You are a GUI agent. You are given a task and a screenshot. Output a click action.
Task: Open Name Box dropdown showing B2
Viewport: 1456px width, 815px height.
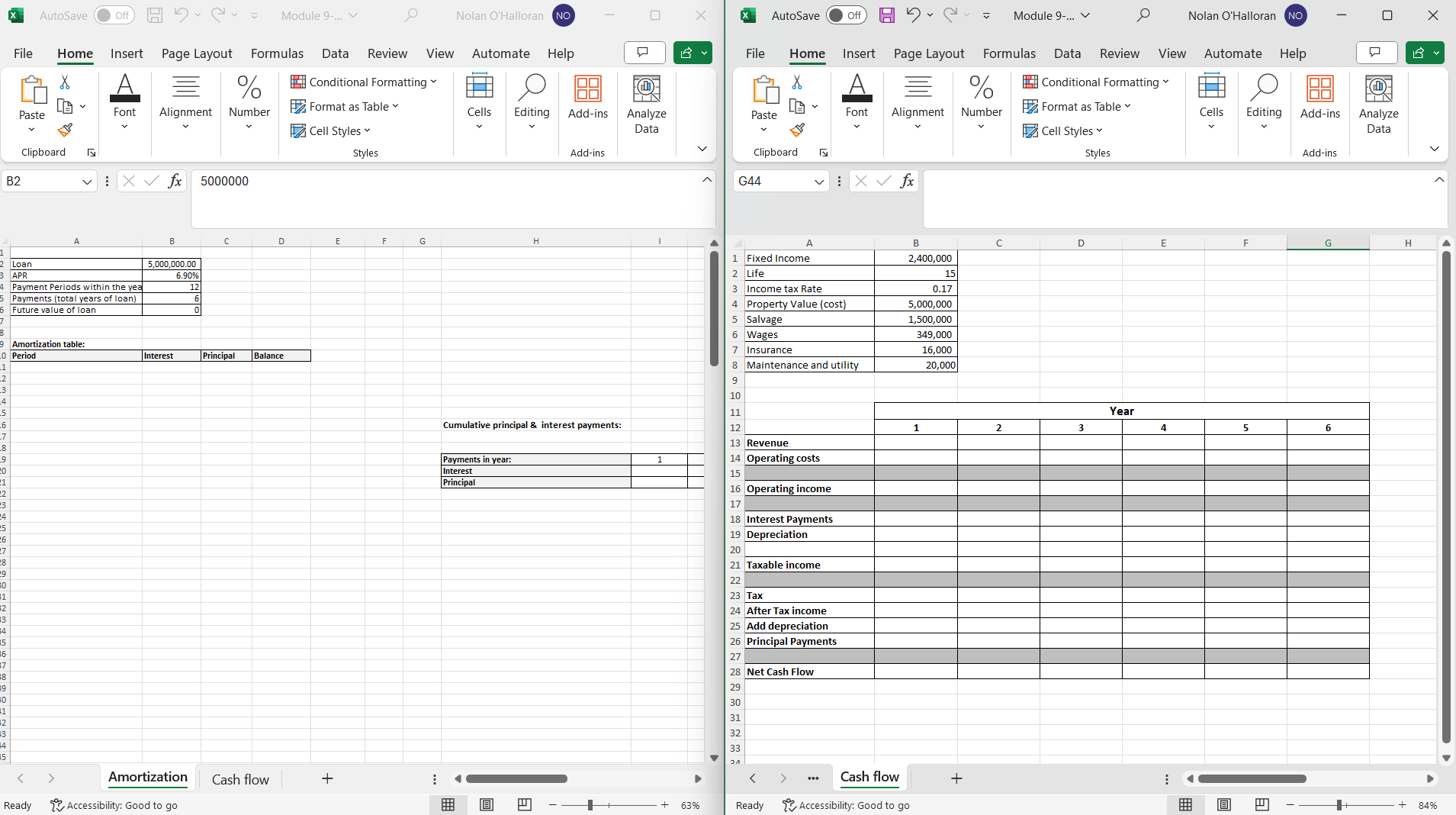[86, 182]
